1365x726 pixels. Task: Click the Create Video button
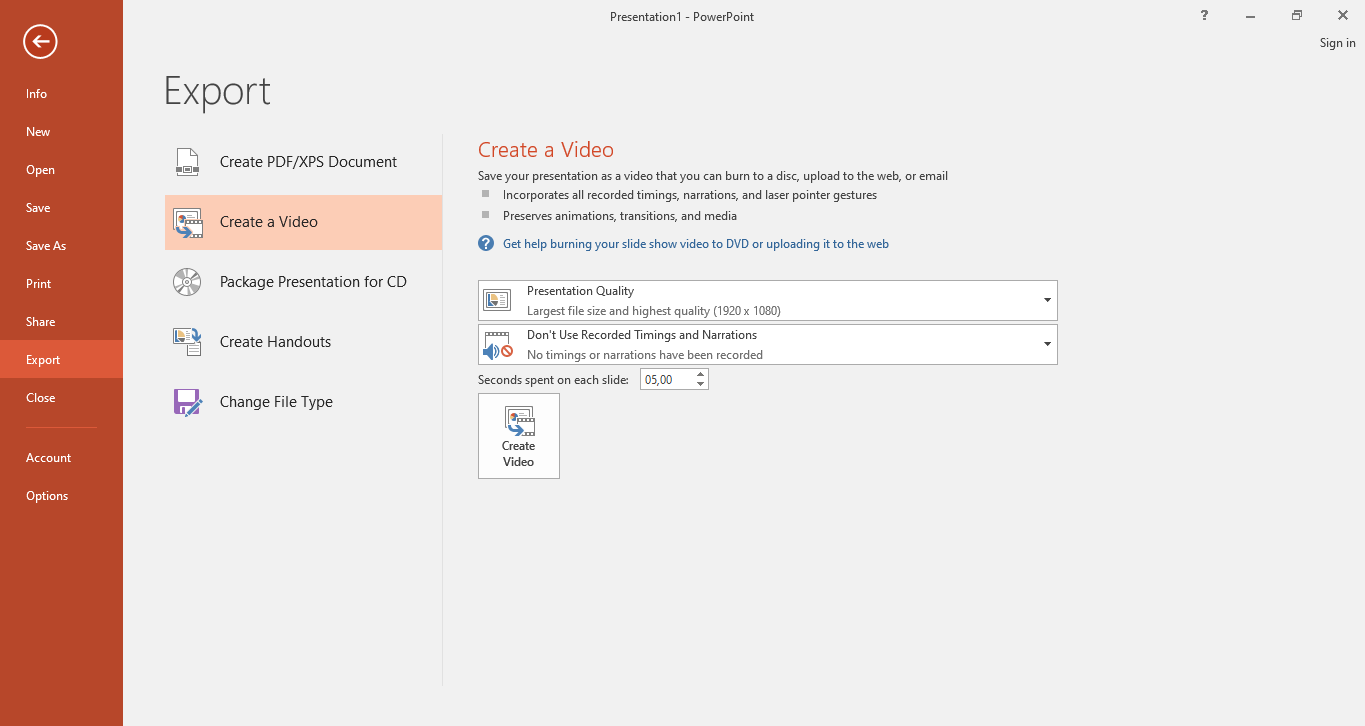click(x=518, y=436)
